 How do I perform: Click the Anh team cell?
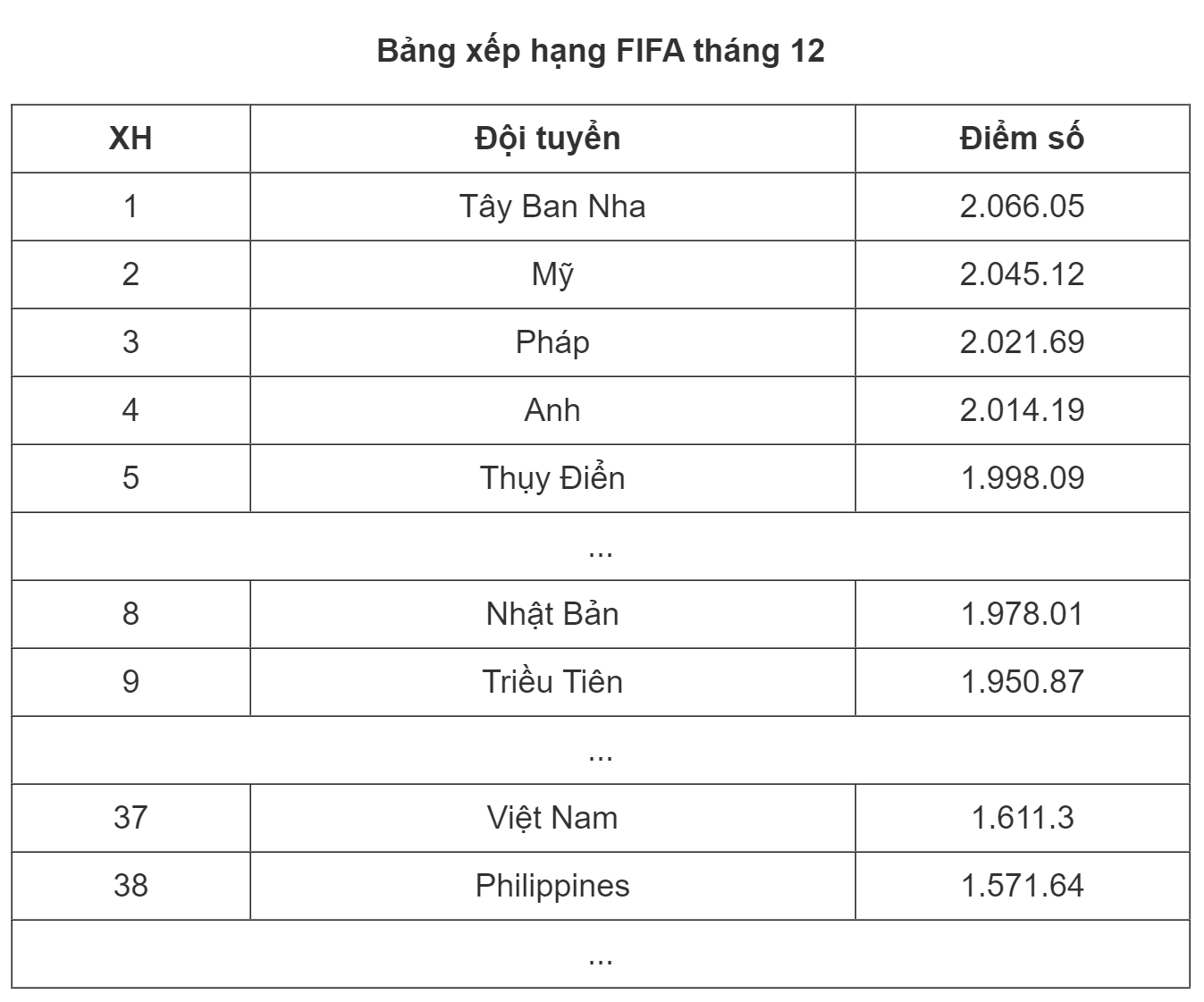pyautogui.click(x=552, y=410)
